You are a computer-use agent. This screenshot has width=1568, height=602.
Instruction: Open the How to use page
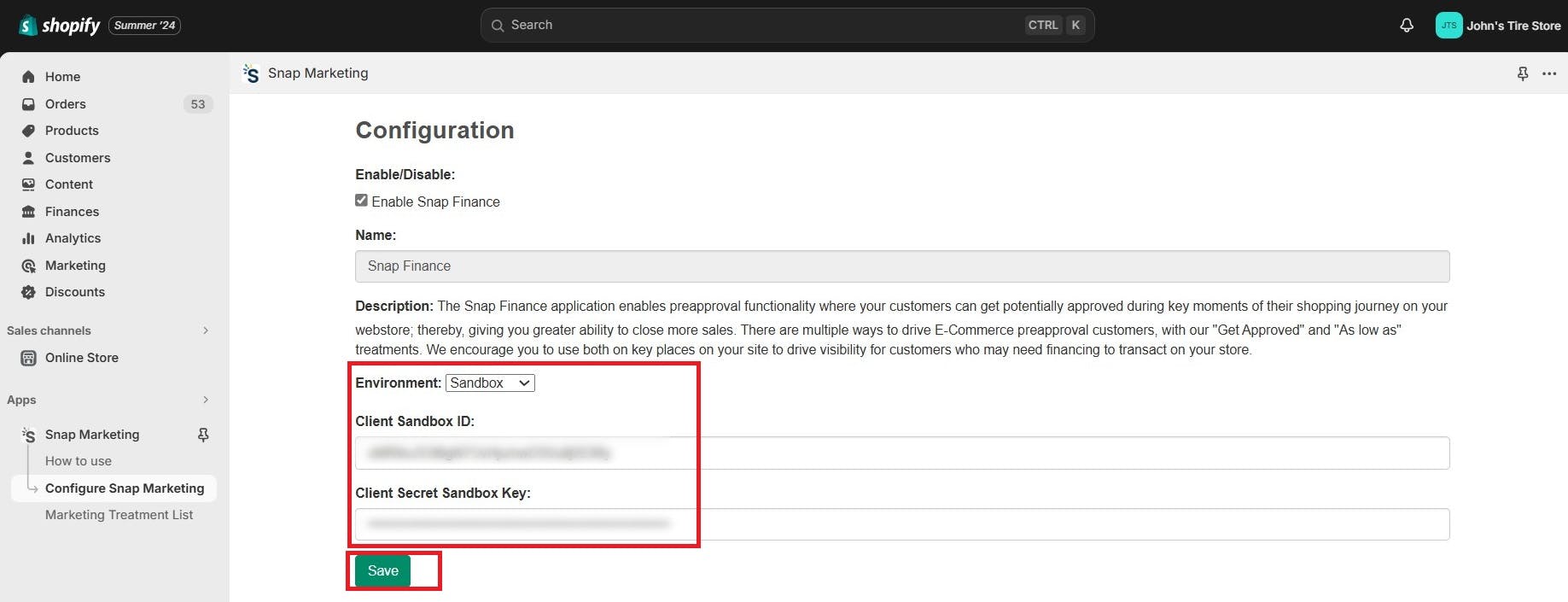79,461
